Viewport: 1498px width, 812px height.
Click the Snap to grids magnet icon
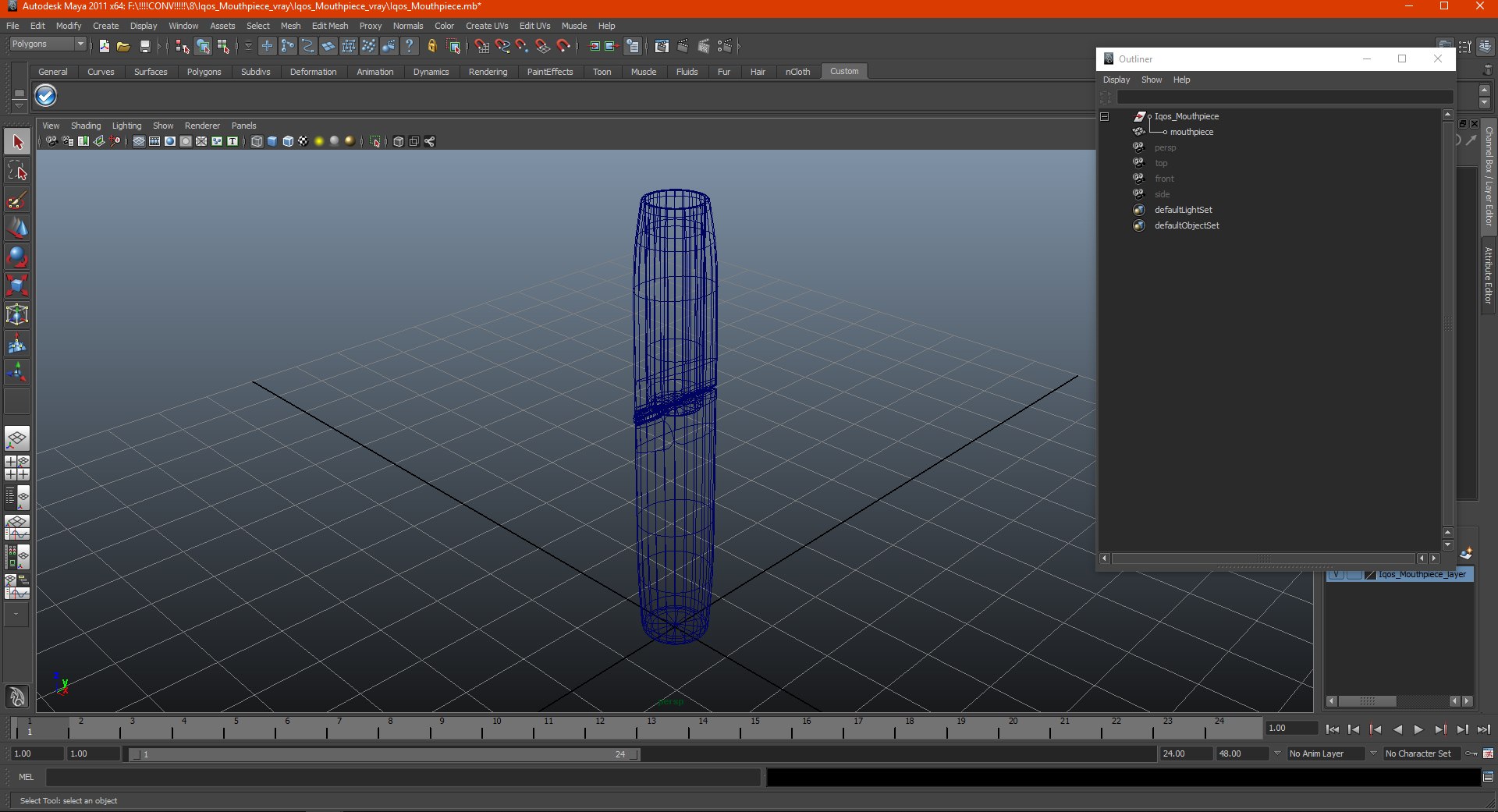(x=482, y=47)
